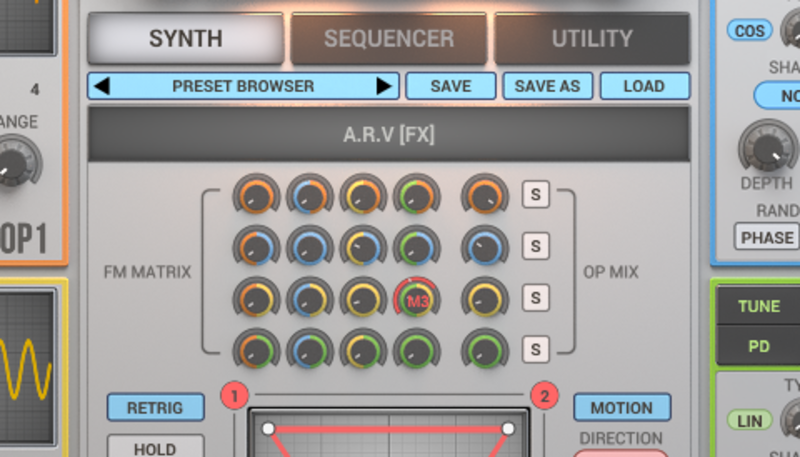Go to previous preset with left arrow

[102, 86]
